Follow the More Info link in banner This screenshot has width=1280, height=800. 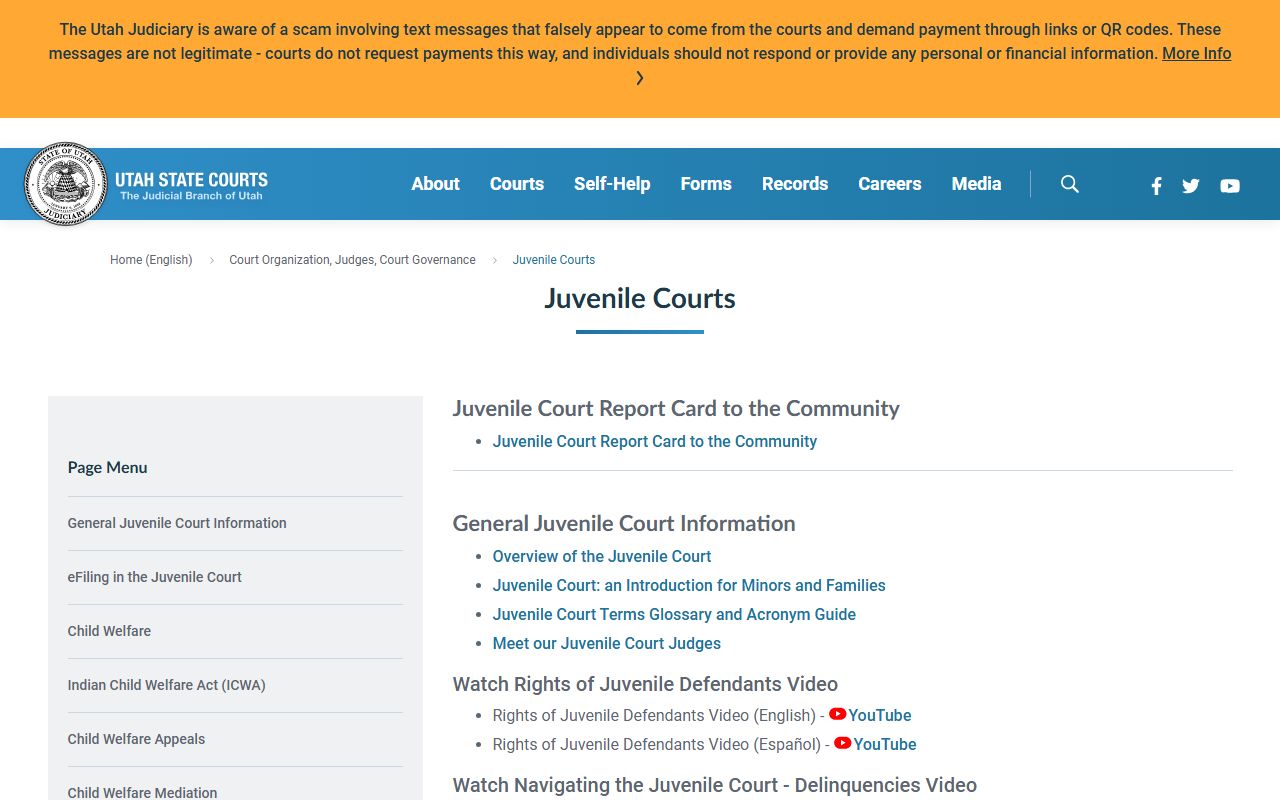[x=1196, y=54]
